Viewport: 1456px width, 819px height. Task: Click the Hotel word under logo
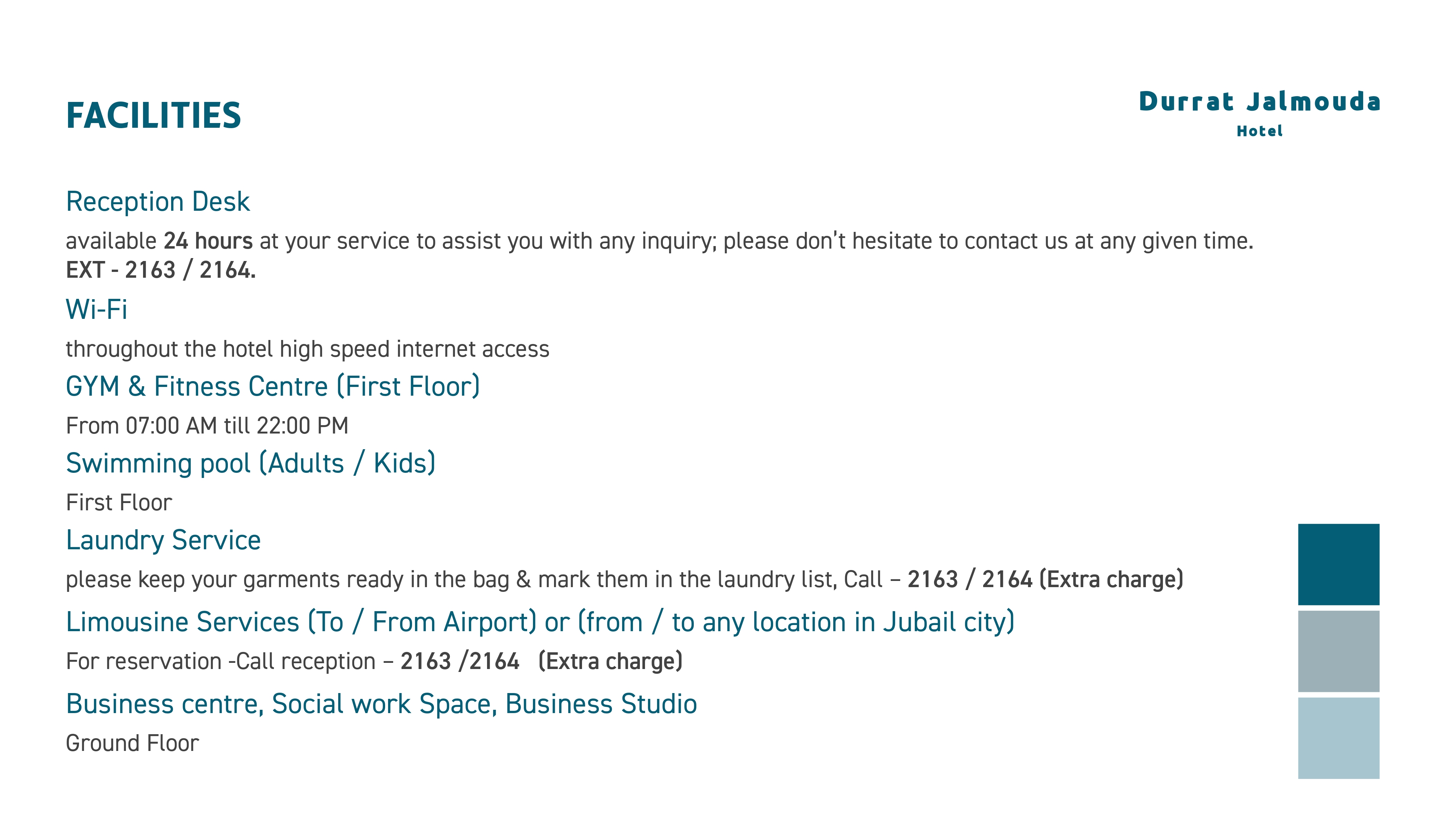click(x=1259, y=131)
